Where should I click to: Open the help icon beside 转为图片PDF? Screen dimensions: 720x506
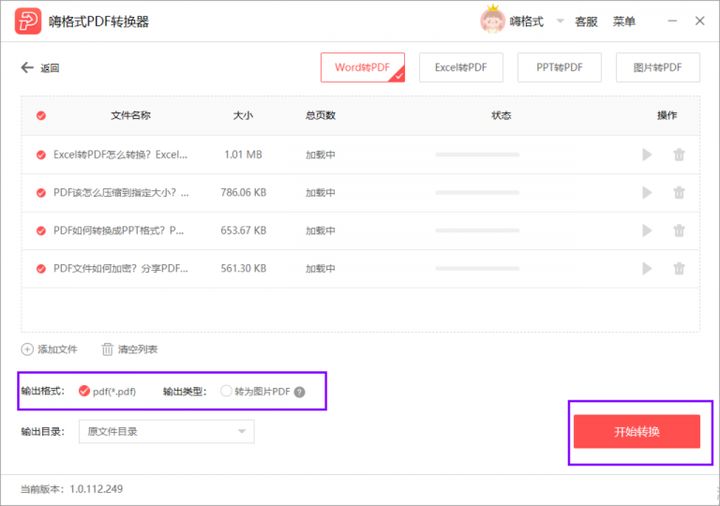(x=299, y=392)
